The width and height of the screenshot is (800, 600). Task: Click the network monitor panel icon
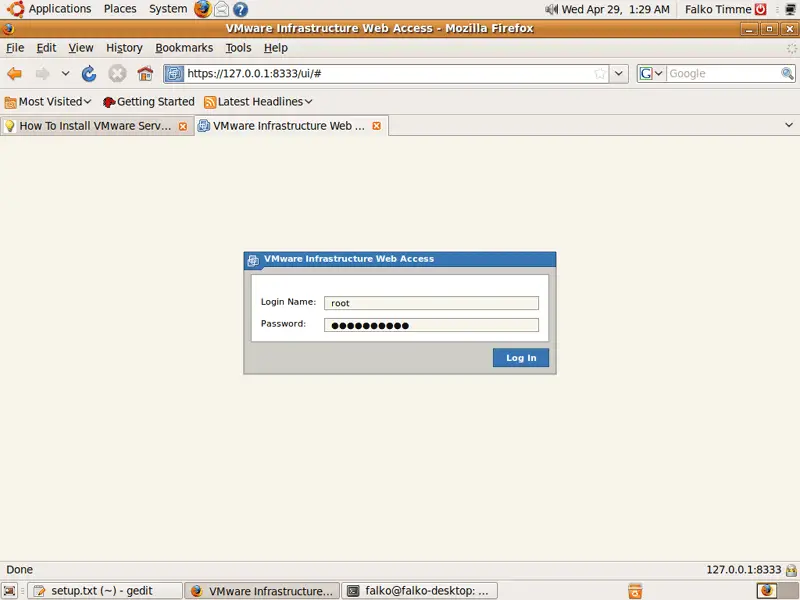pos(790,9)
